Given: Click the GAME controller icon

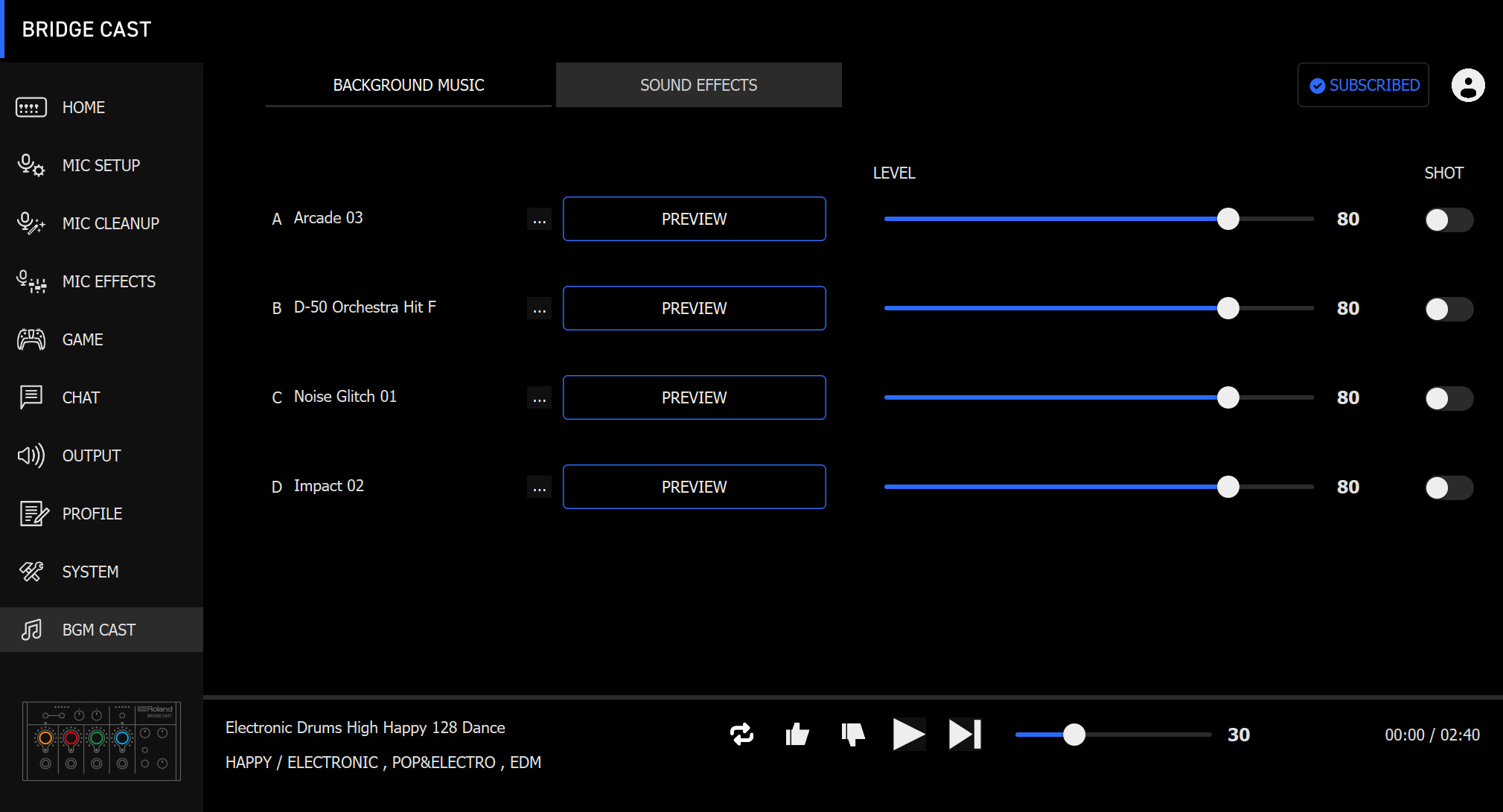Looking at the screenshot, I should (31, 339).
